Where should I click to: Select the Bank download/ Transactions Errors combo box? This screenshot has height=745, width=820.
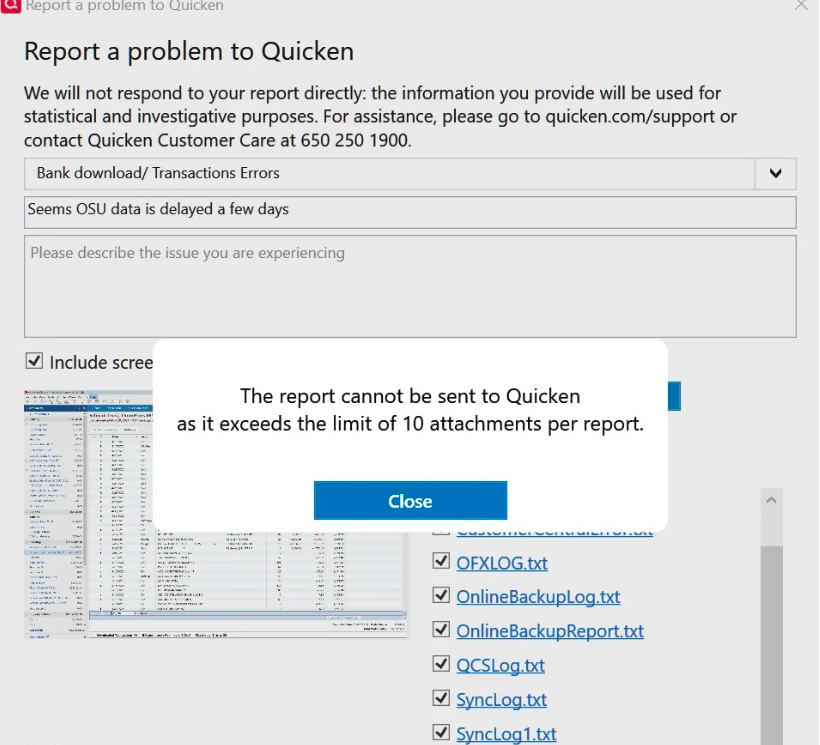pos(410,173)
